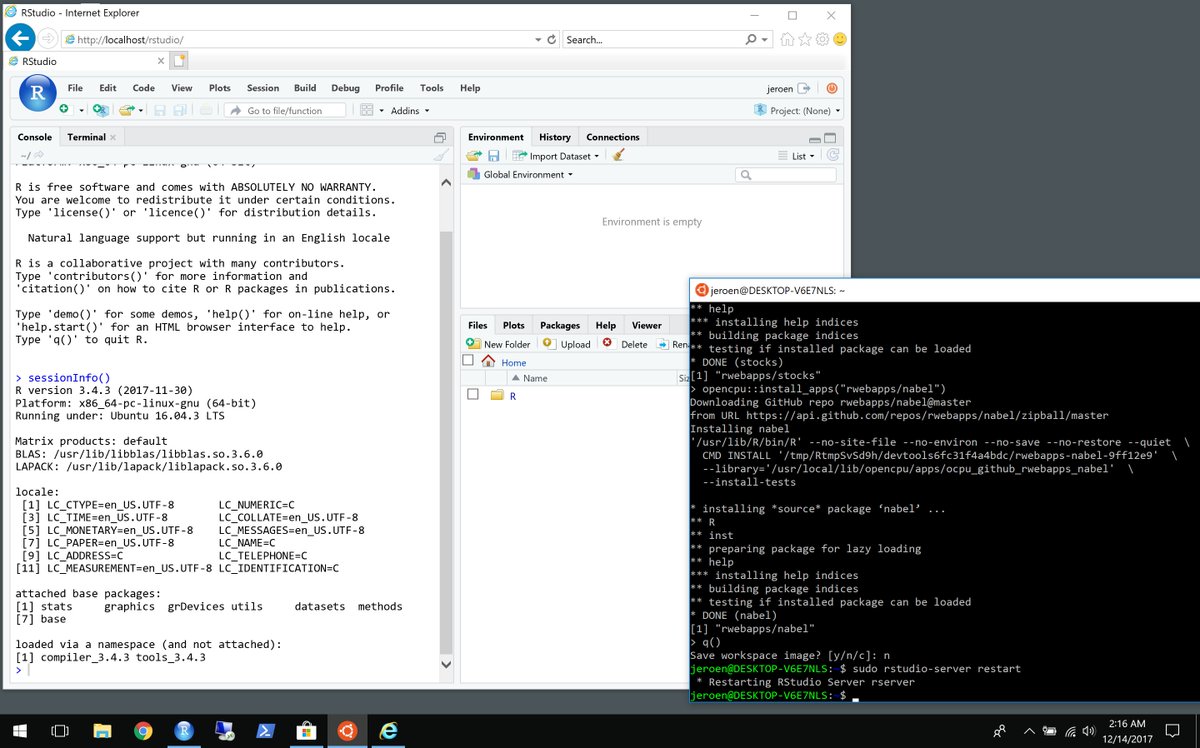Viewport: 1200px width, 748px height.
Task: Maximize the Console pane
Action: (x=440, y=138)
